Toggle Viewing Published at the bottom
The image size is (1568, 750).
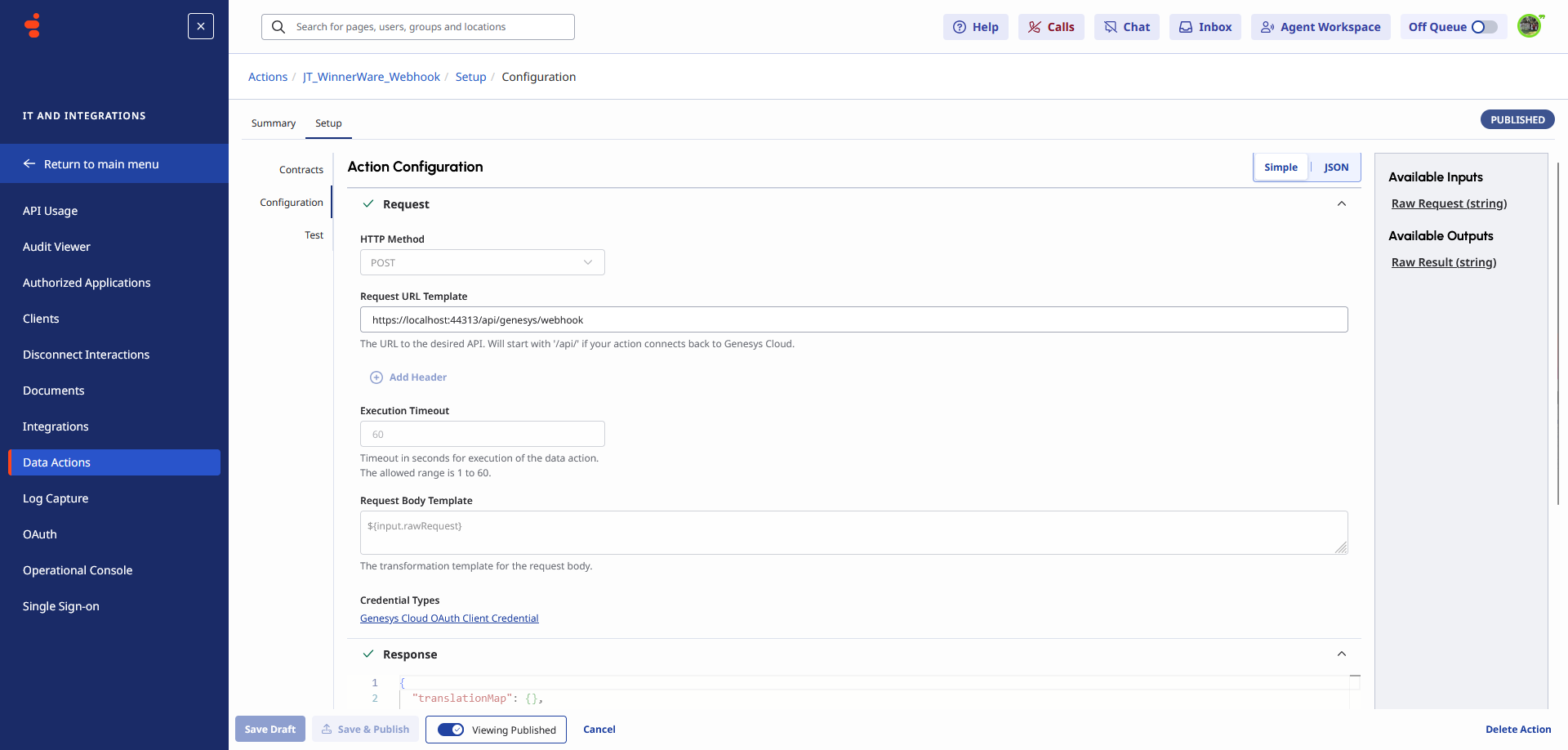pos(450,730)
